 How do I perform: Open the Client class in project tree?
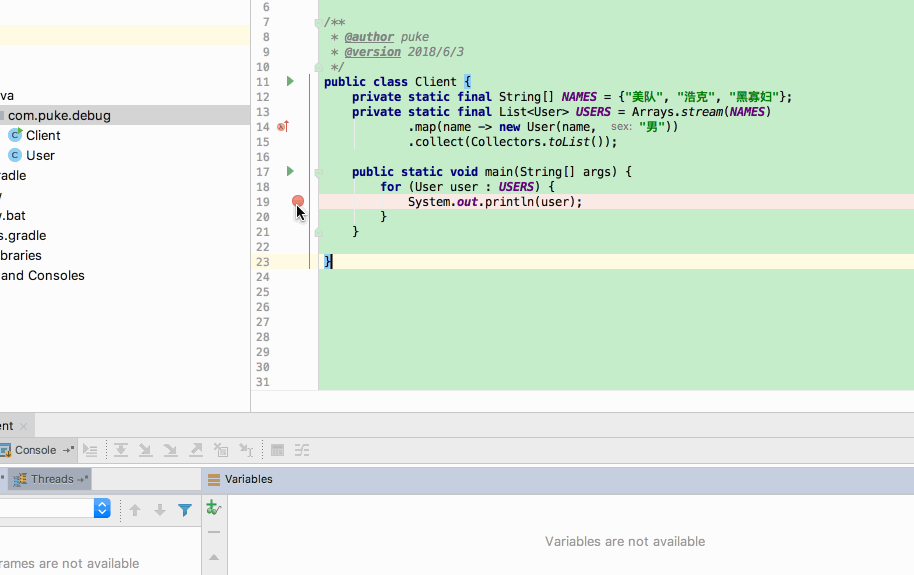point(43,135)
